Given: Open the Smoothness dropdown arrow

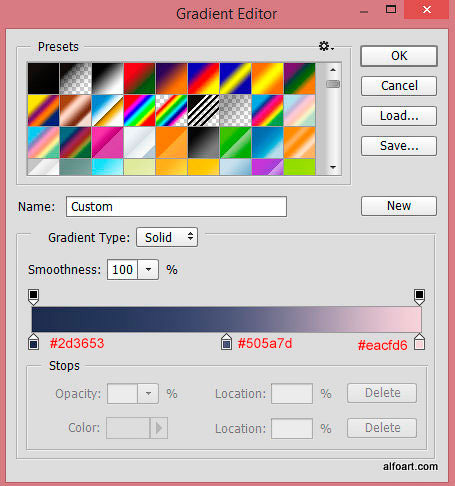Looking at the screenshot, I should click(148, 269).
